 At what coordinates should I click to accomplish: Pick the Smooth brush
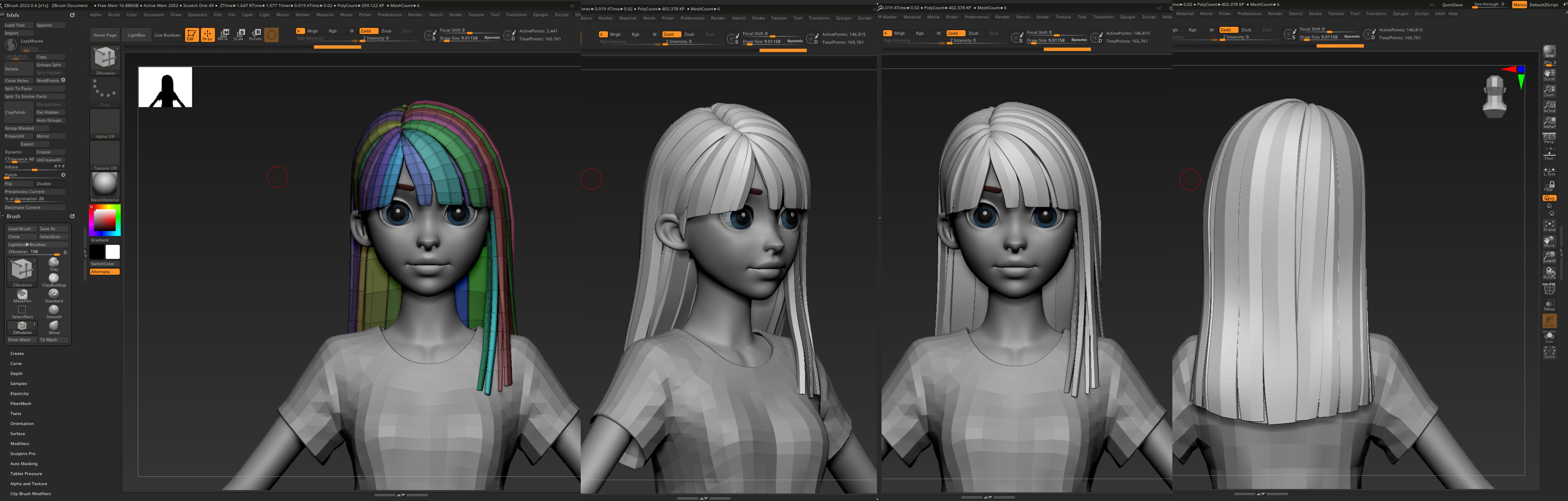tap(54, 312)
